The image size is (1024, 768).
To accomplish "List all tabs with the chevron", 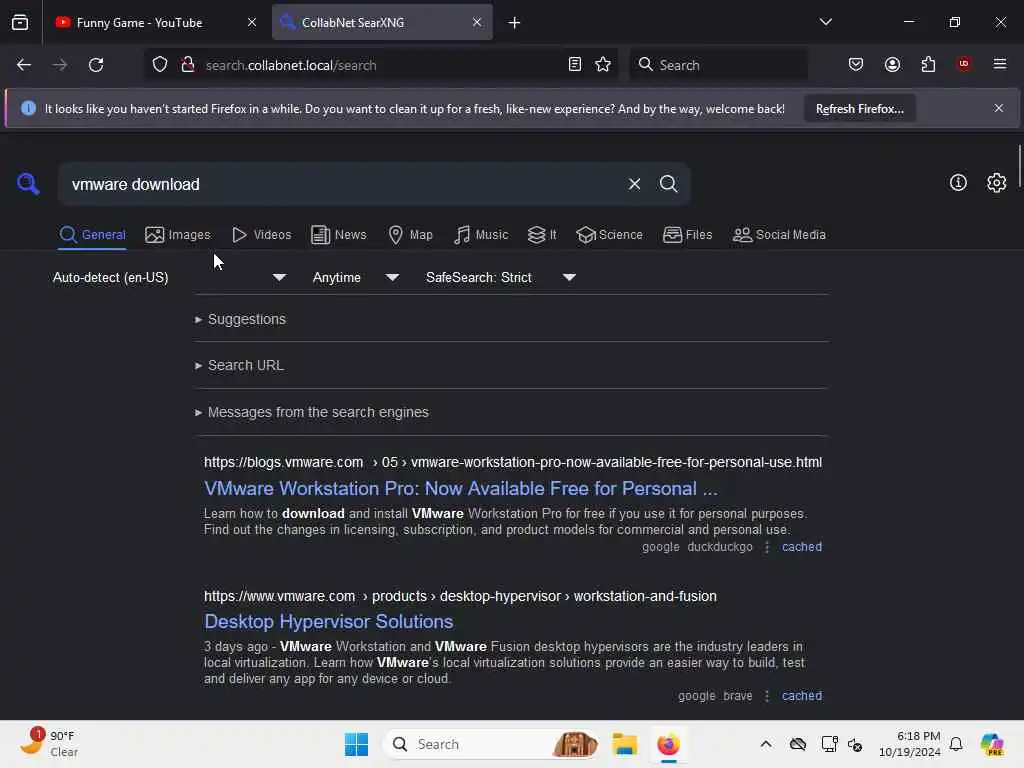I will click(825, 22).
